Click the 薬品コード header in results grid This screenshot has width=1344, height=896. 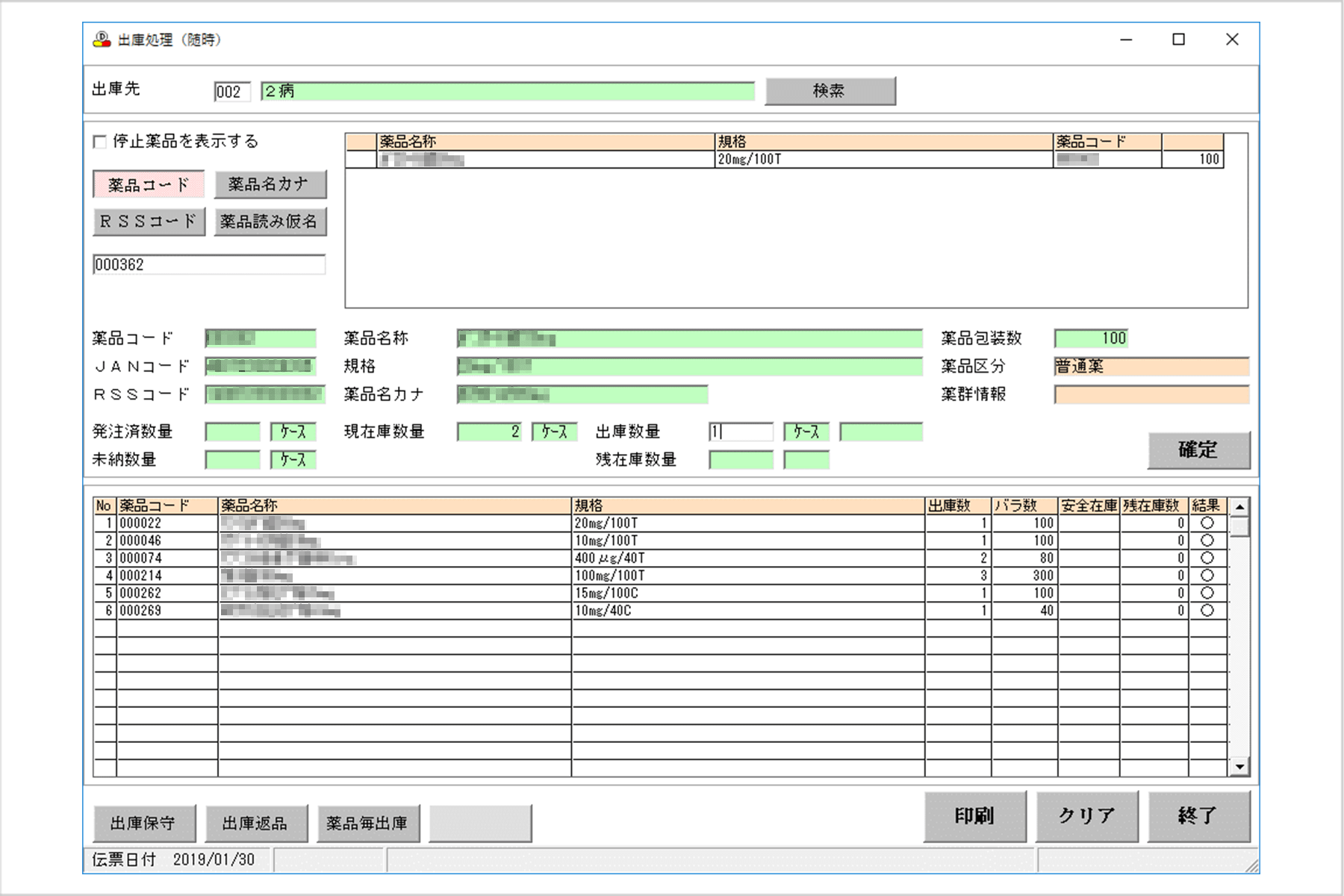1107,142
